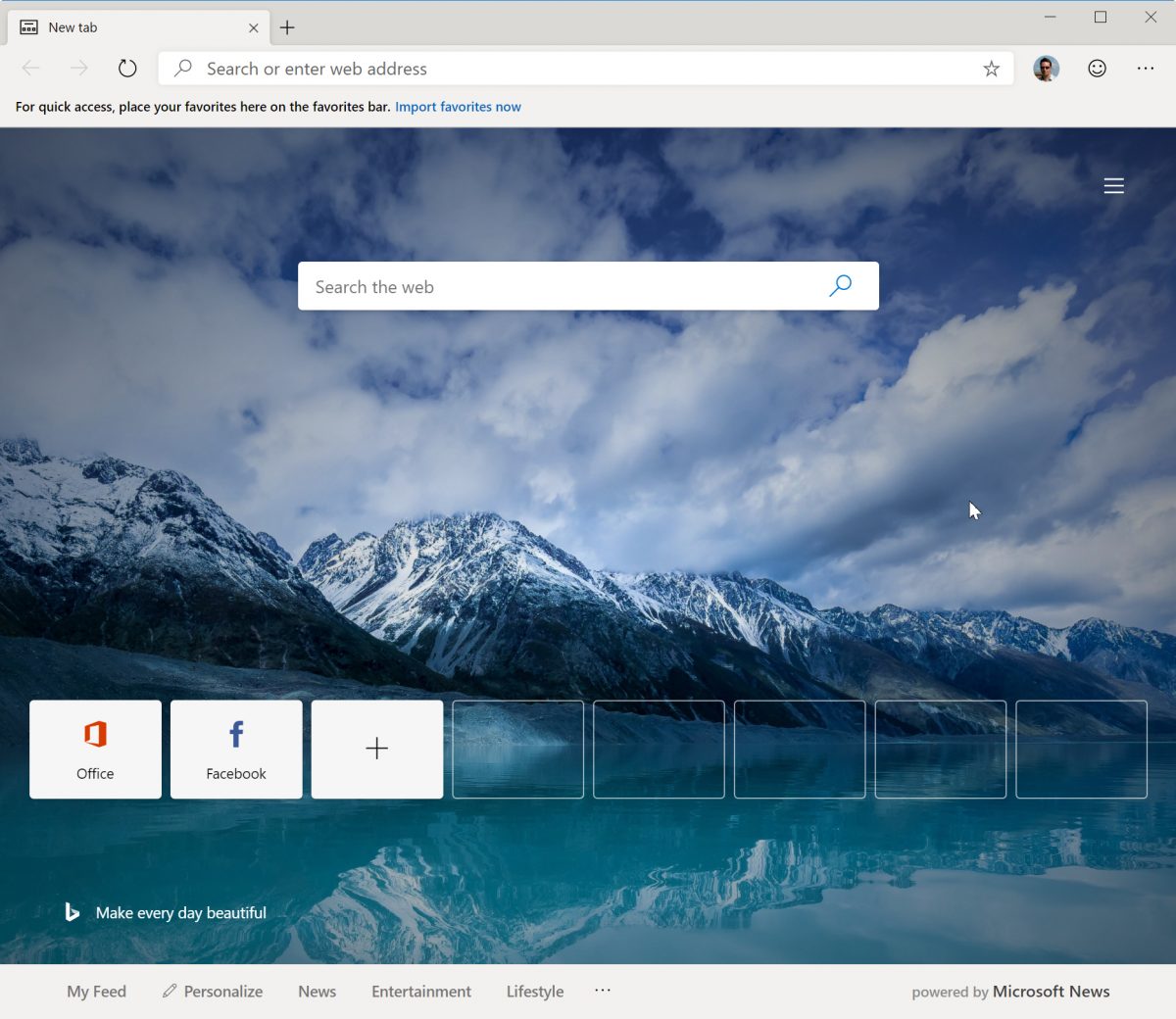Add page to favorites via star icon
The height and width of the screenshot is (1019, 1176).
point(992,69)
